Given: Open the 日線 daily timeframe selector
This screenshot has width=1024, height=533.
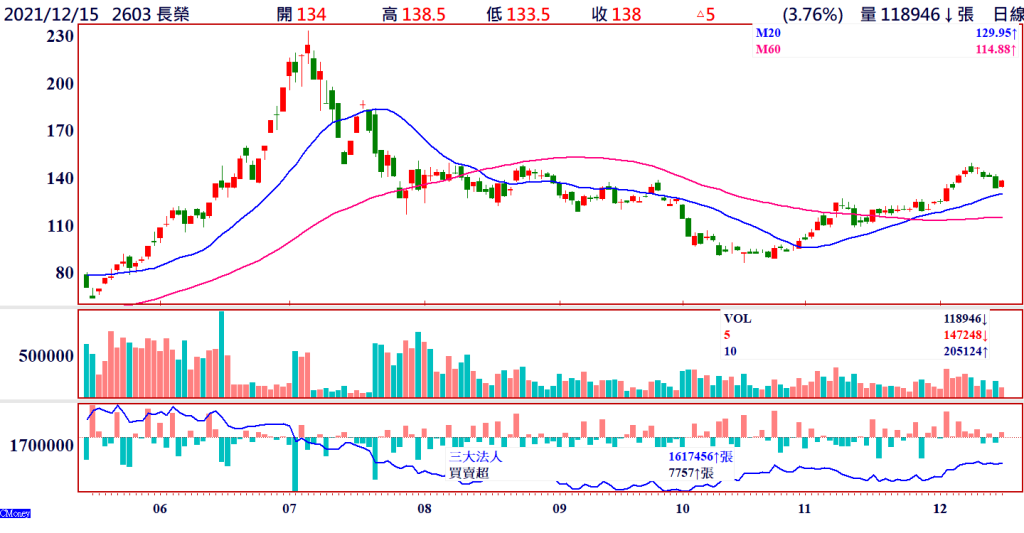Looking at the screenshot, I should click(1002, 14).
